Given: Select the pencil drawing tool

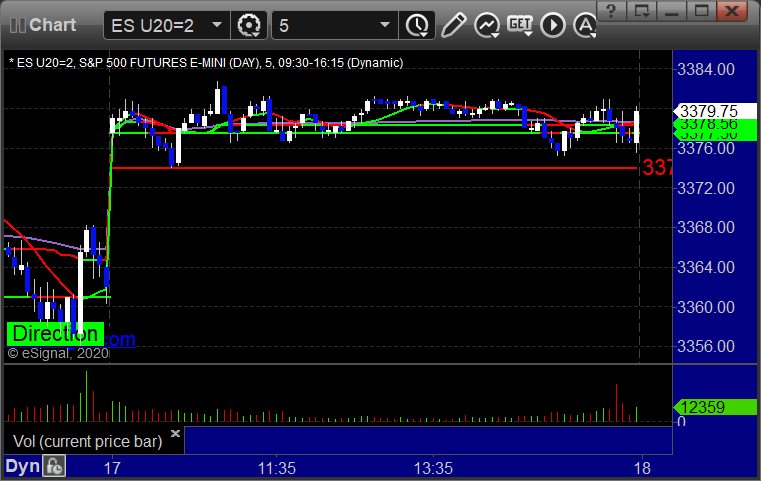Looking at the screenshot, I should pos(453,25).
